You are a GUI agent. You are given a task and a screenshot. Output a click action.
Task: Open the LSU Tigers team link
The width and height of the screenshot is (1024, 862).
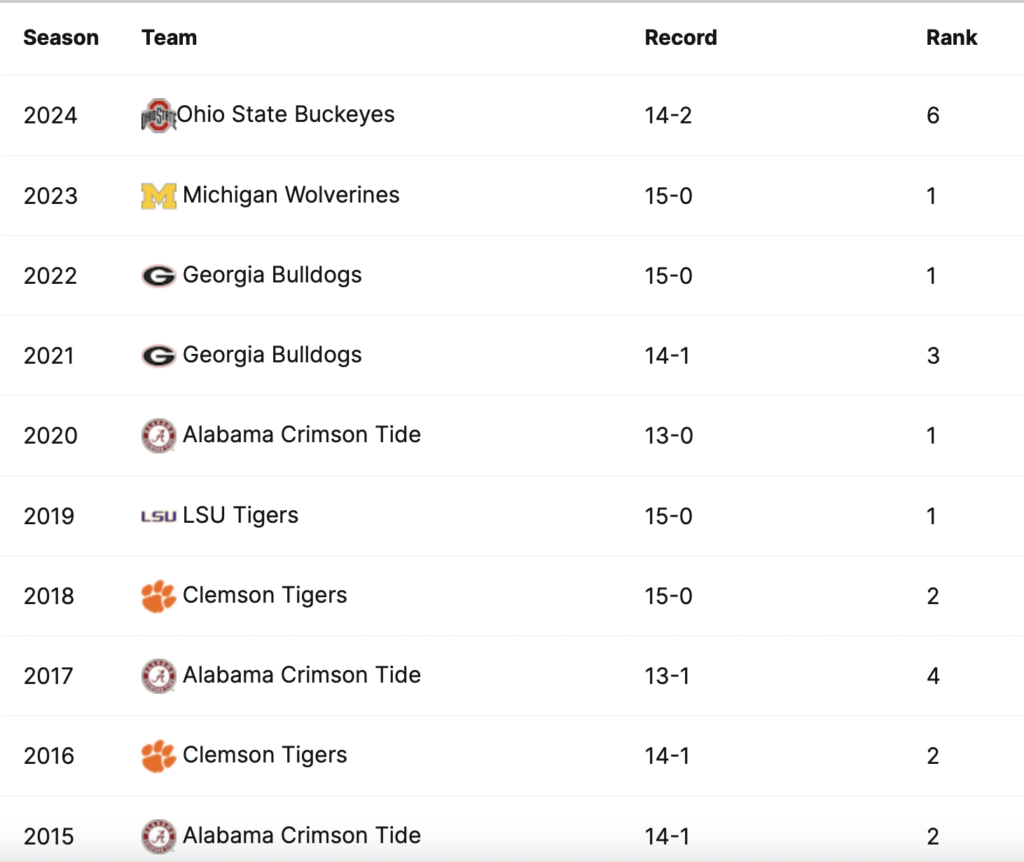pos(240,515)
